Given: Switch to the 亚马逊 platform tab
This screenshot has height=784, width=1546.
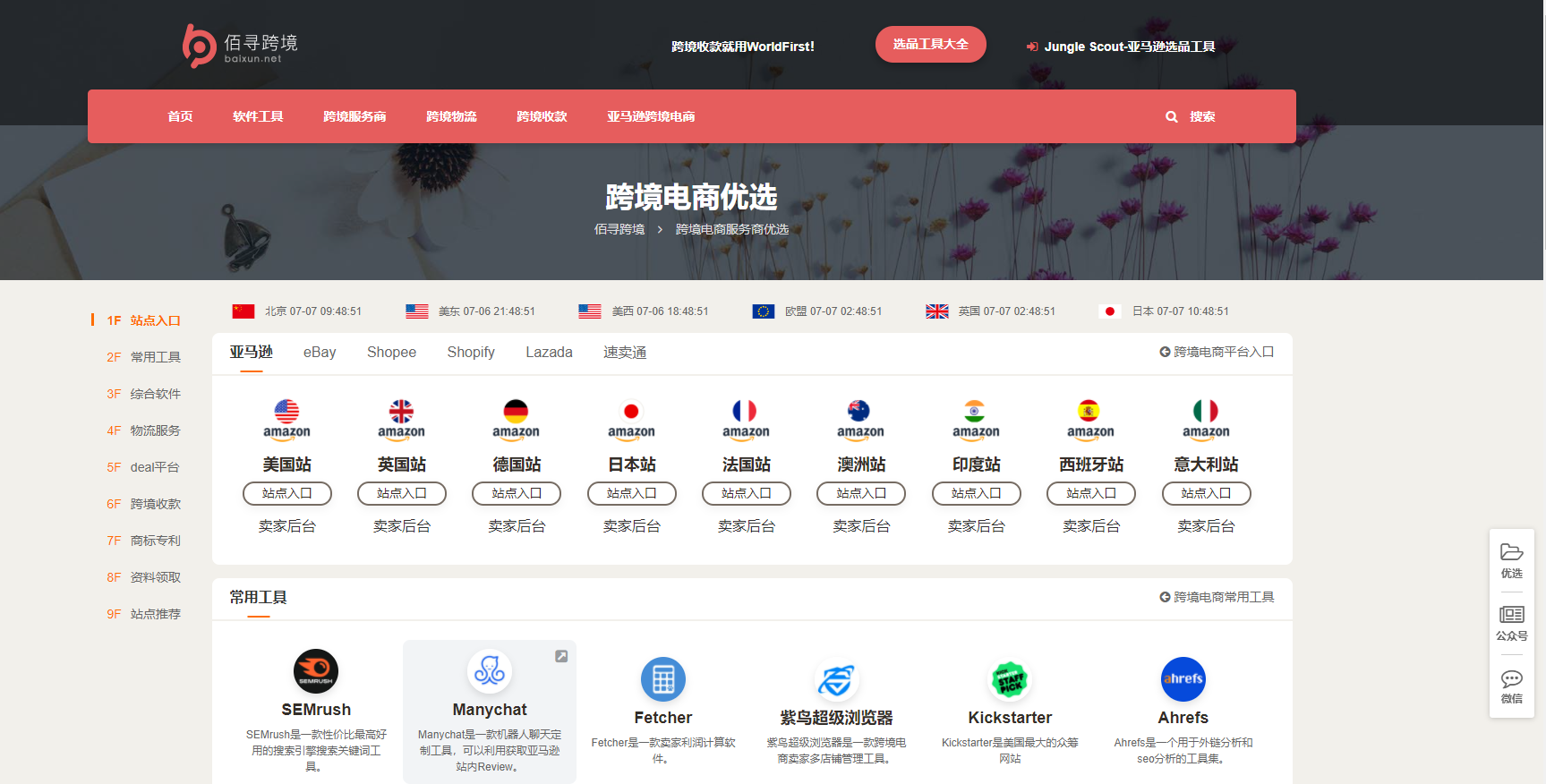Looking at the screenshot, I should coord(251,353).
